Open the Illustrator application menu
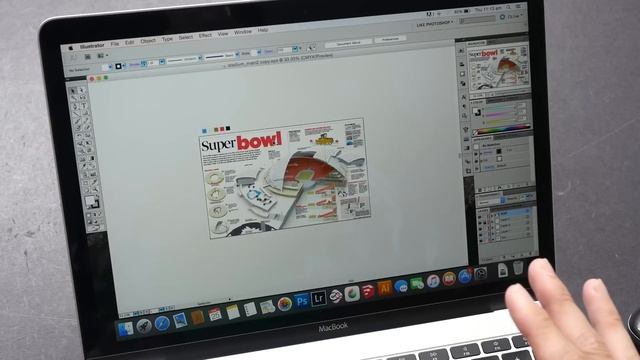Image resolution: width=640 pixels, height=360 pixels. click(x=92, y=46)
